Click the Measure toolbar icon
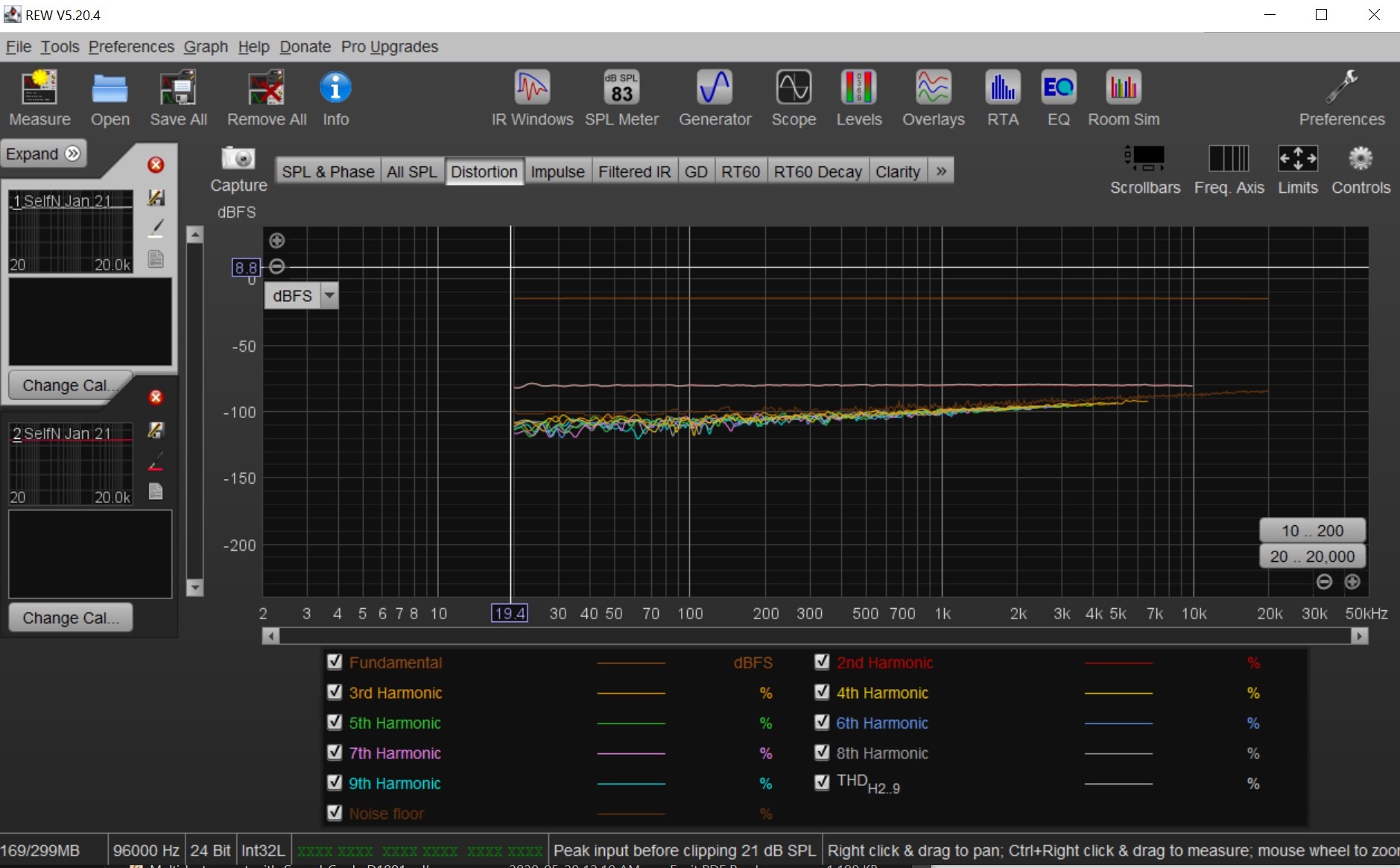1400x868 pixels. pos(39,98)
